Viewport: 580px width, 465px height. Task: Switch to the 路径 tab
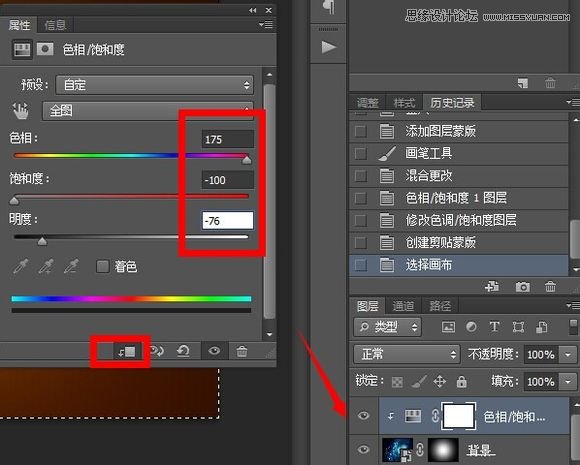(x=440, y=306)
